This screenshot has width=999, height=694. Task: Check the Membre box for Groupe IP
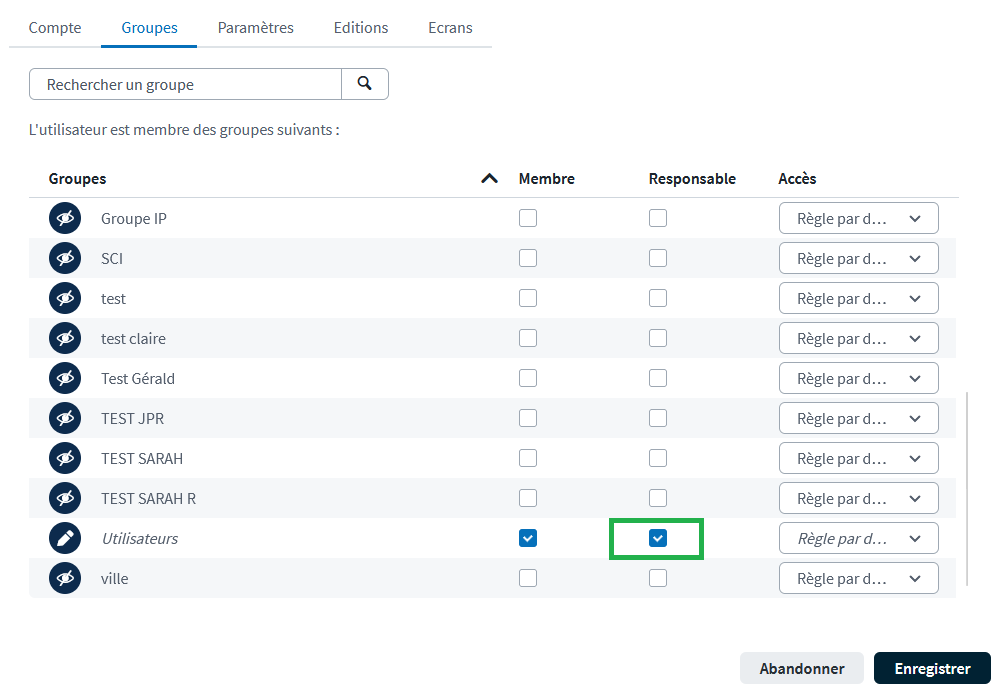(x=528, y=218)
